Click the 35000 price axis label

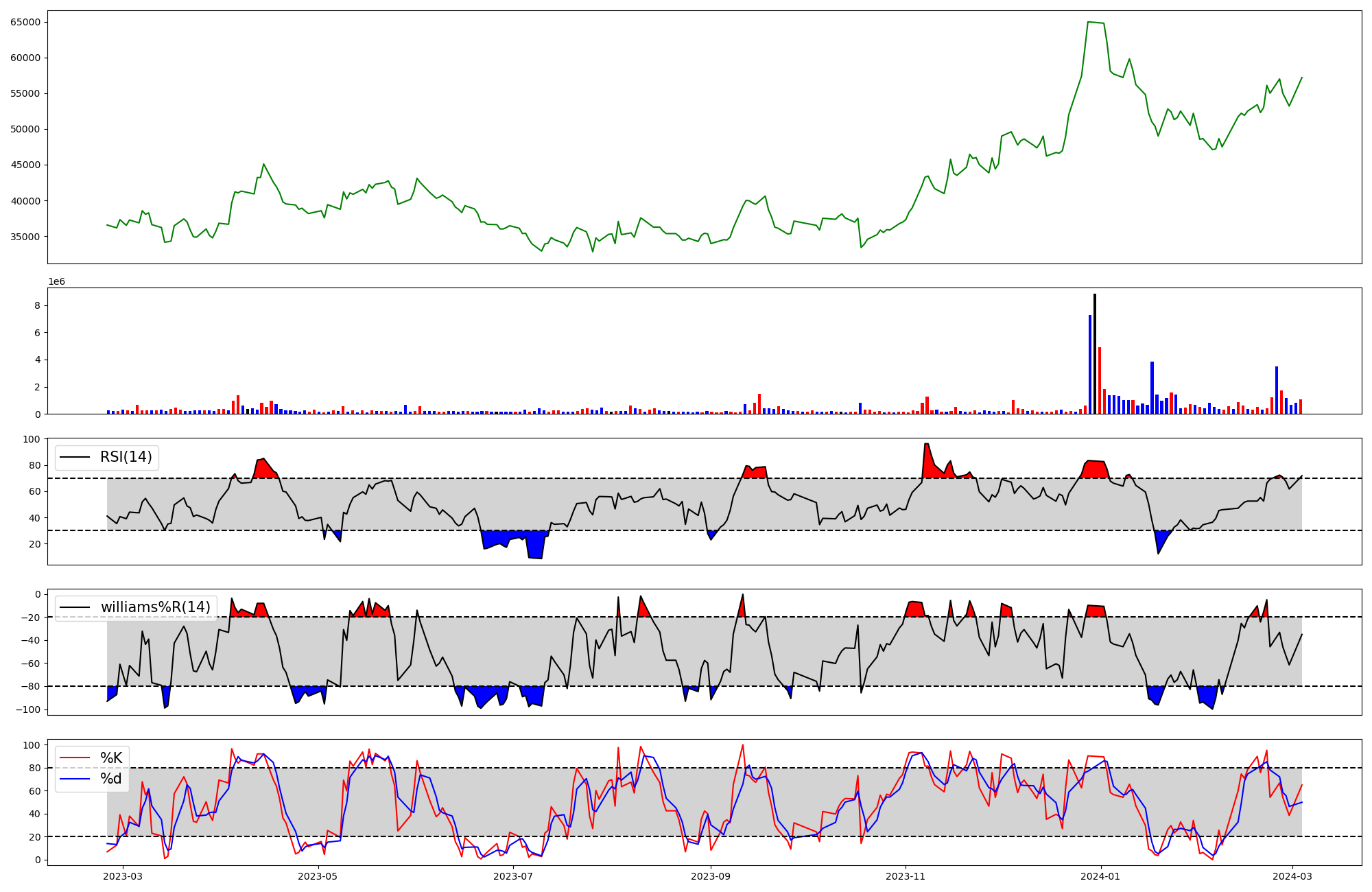pyautogui.click(x=25, y=237)
